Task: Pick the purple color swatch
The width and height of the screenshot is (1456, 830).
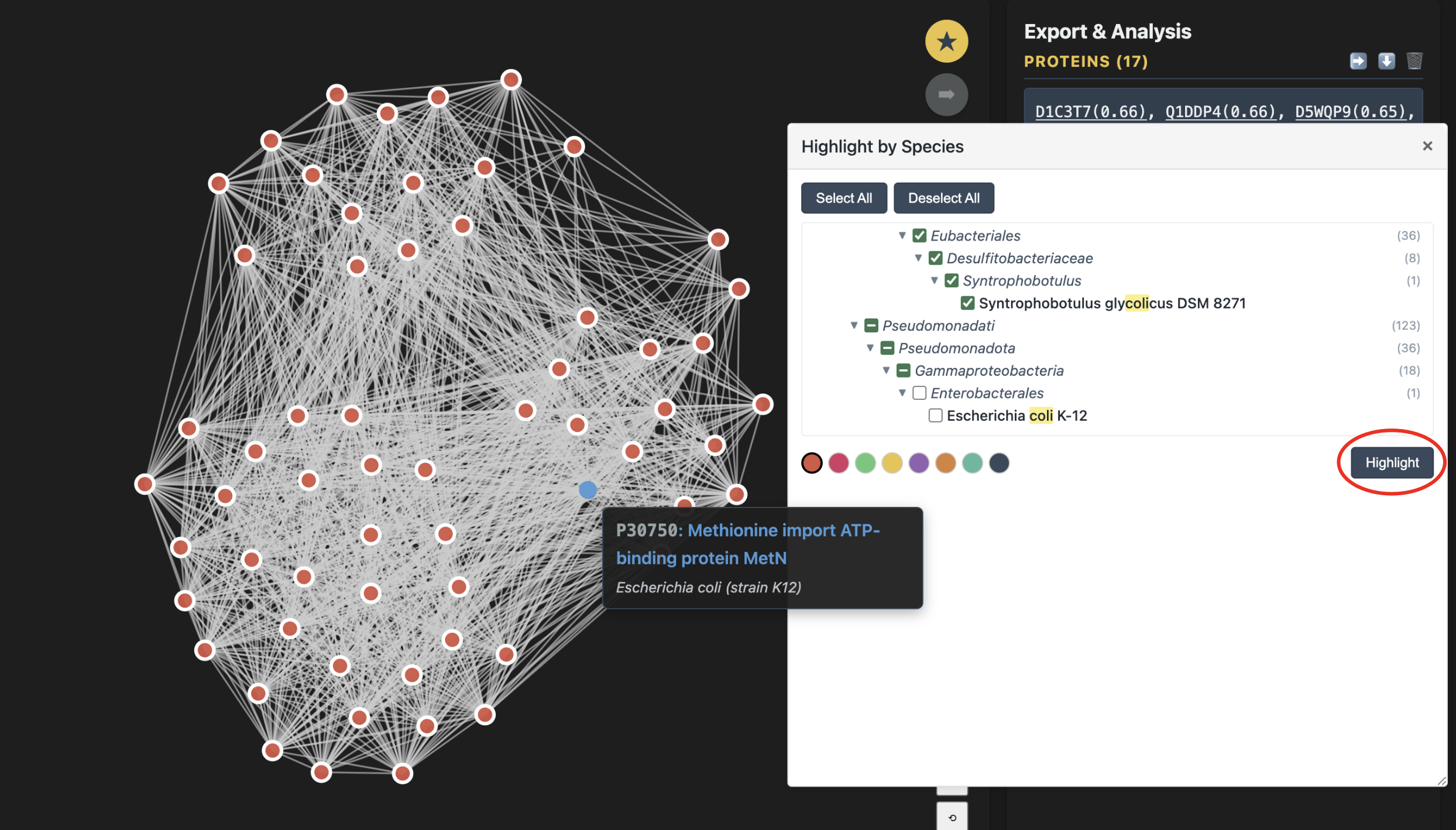Action: click(919, 463)
